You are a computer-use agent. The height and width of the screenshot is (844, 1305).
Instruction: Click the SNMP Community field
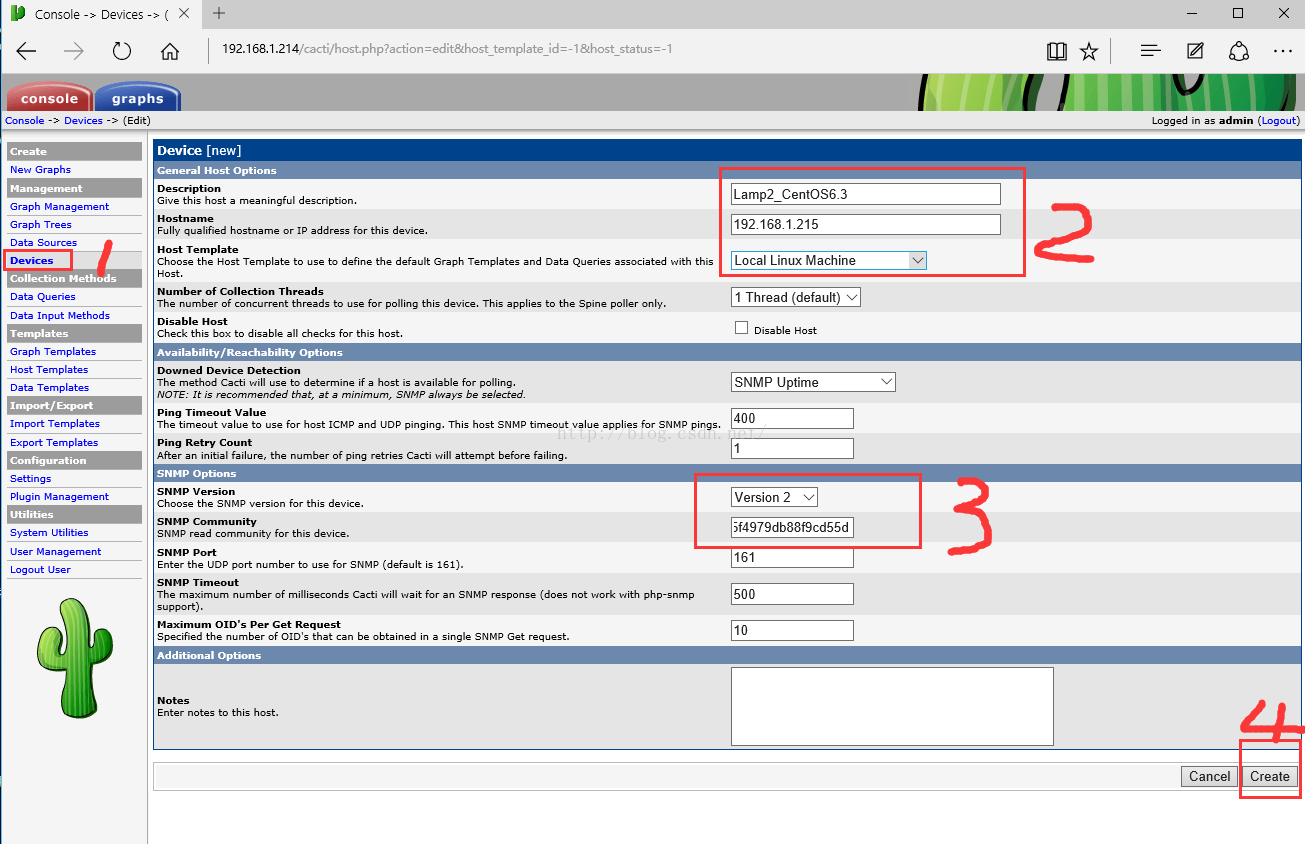[792, 527]
